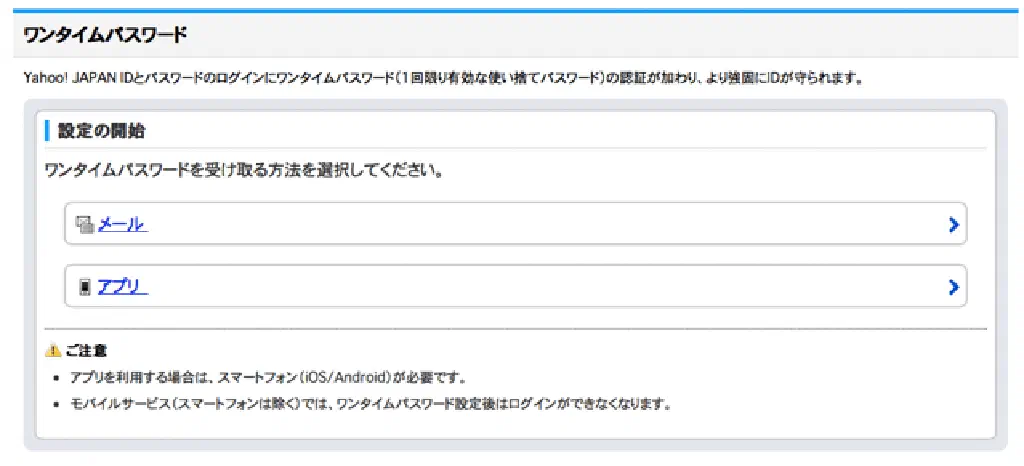This screenshot has height=466, width=1024.
Task: Click the bullet before アプリを利用する場合は note
Action: tap(54, 379)
